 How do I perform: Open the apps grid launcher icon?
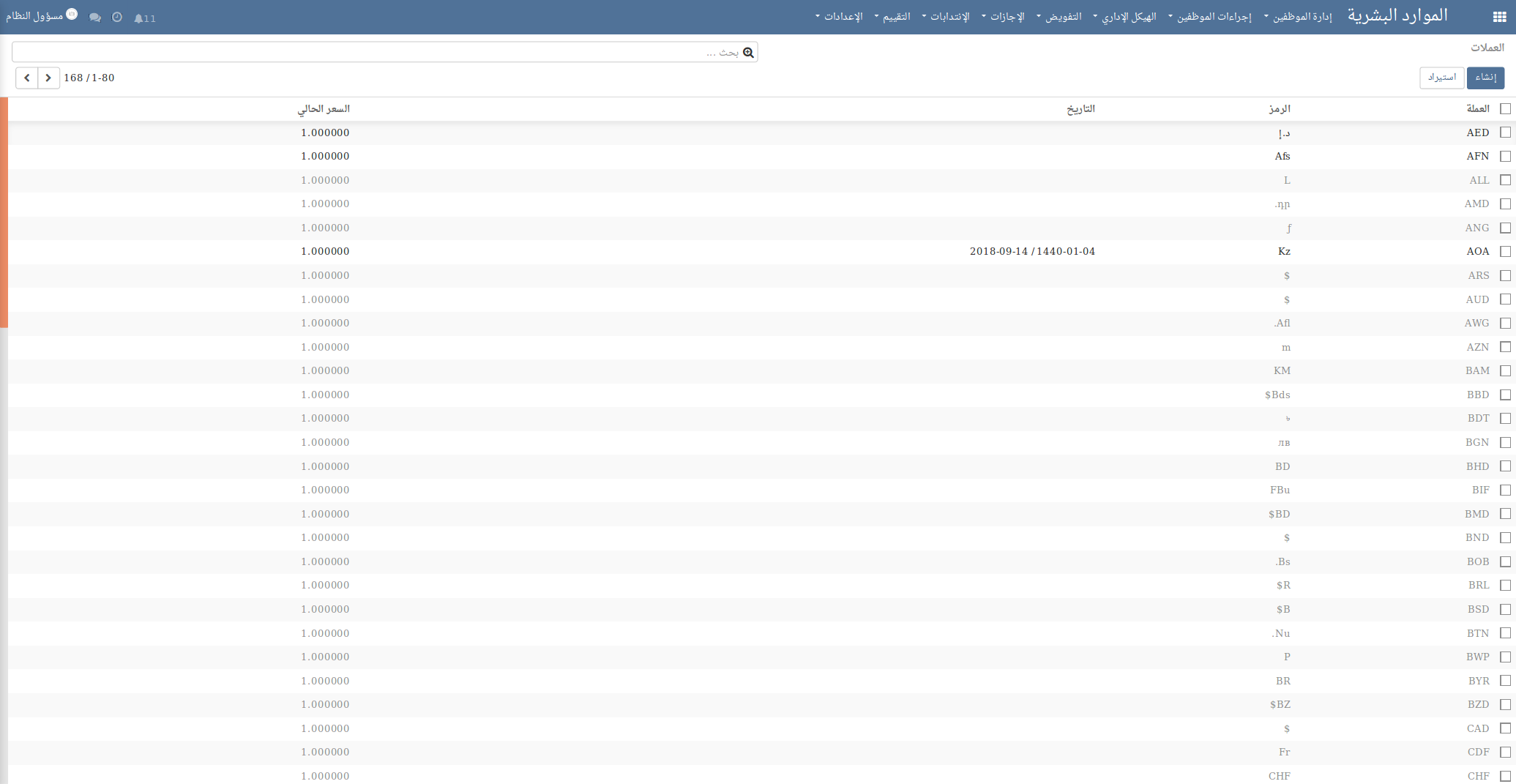(x=1499, y=18)
